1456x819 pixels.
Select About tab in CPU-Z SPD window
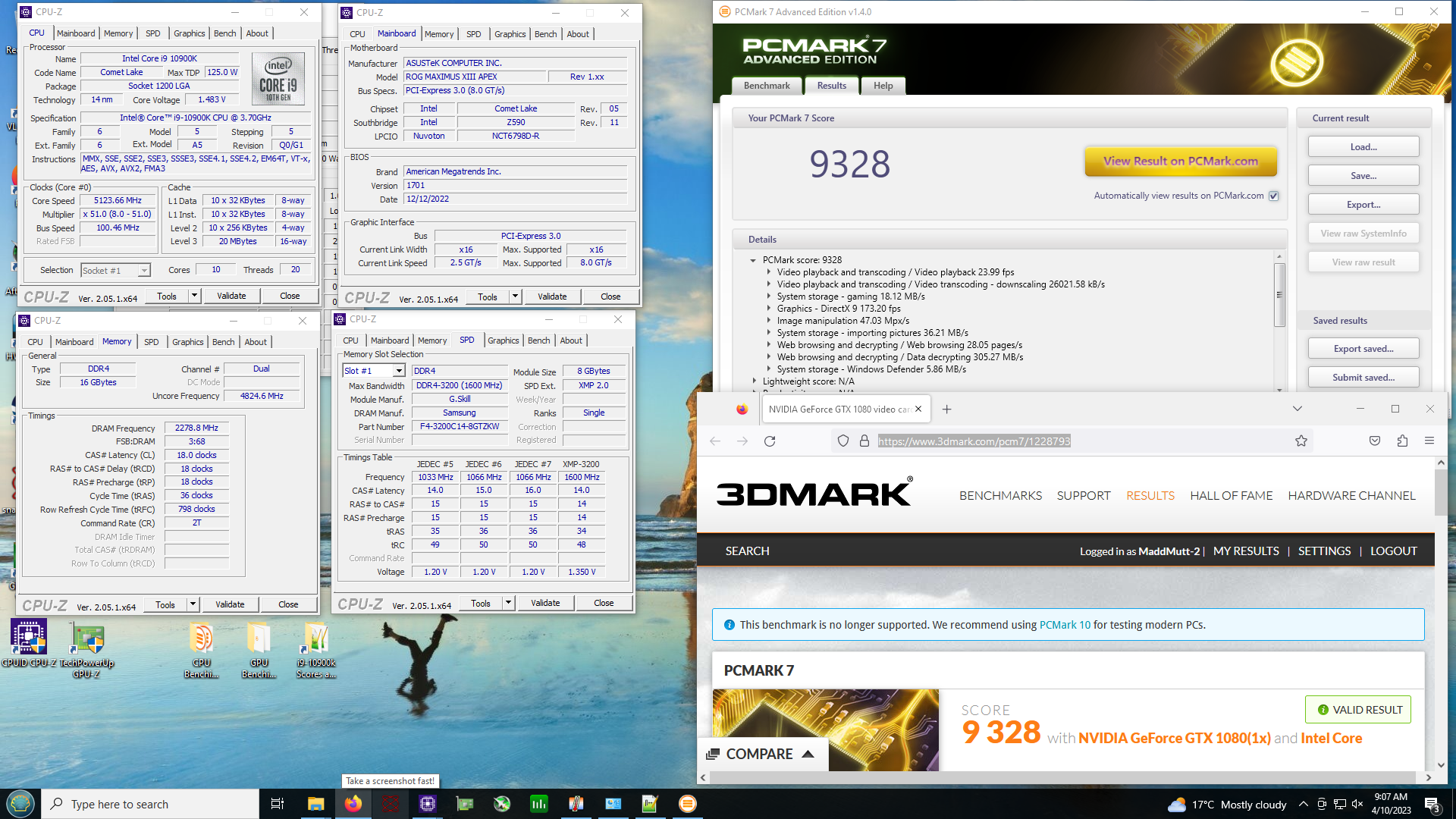pyautogui.click(x=571, y=340)
